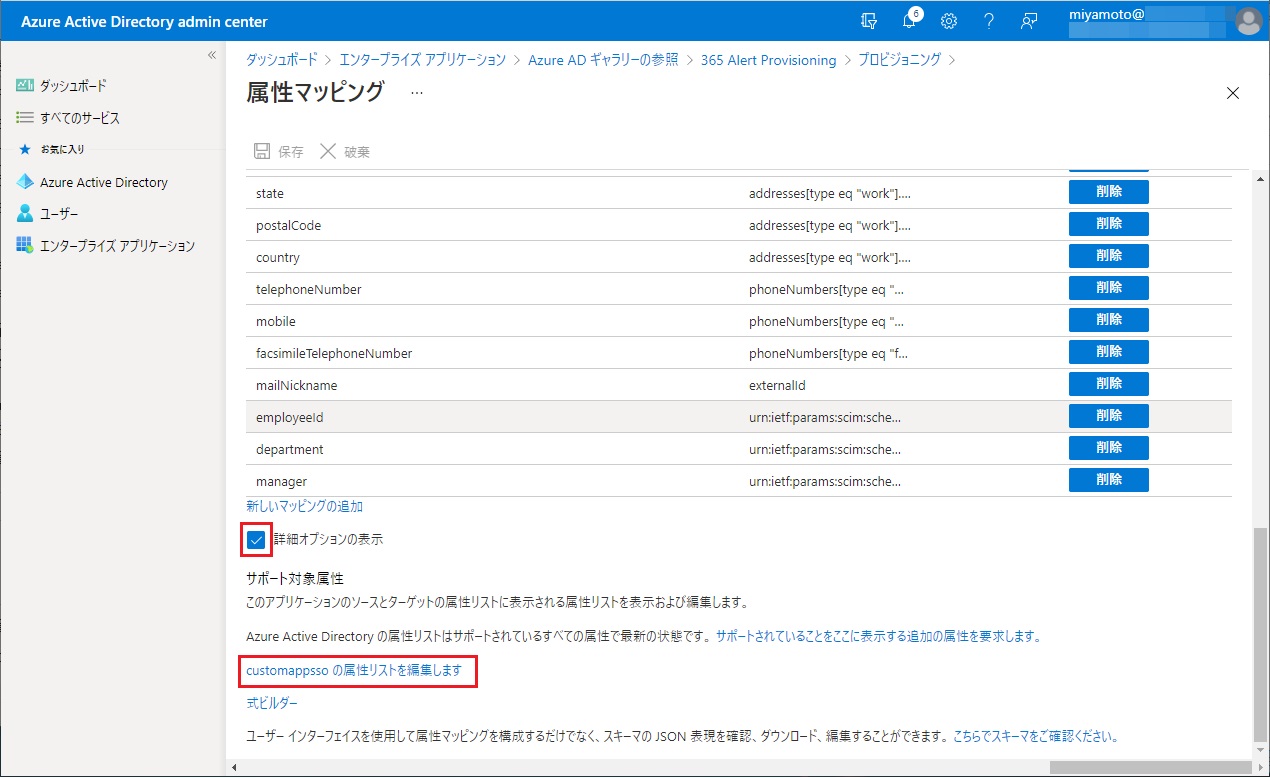Click the help question mark icon
This screenshot has height=778, width=1270.
coord(988,21)
